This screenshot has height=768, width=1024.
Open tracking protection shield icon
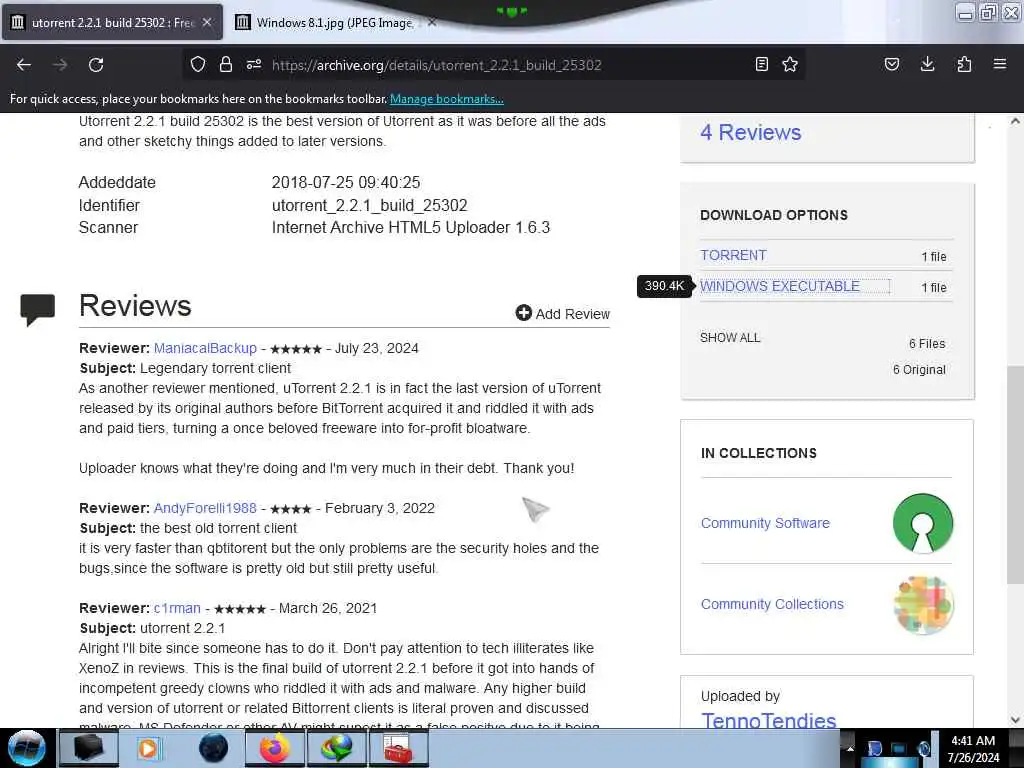198,64
